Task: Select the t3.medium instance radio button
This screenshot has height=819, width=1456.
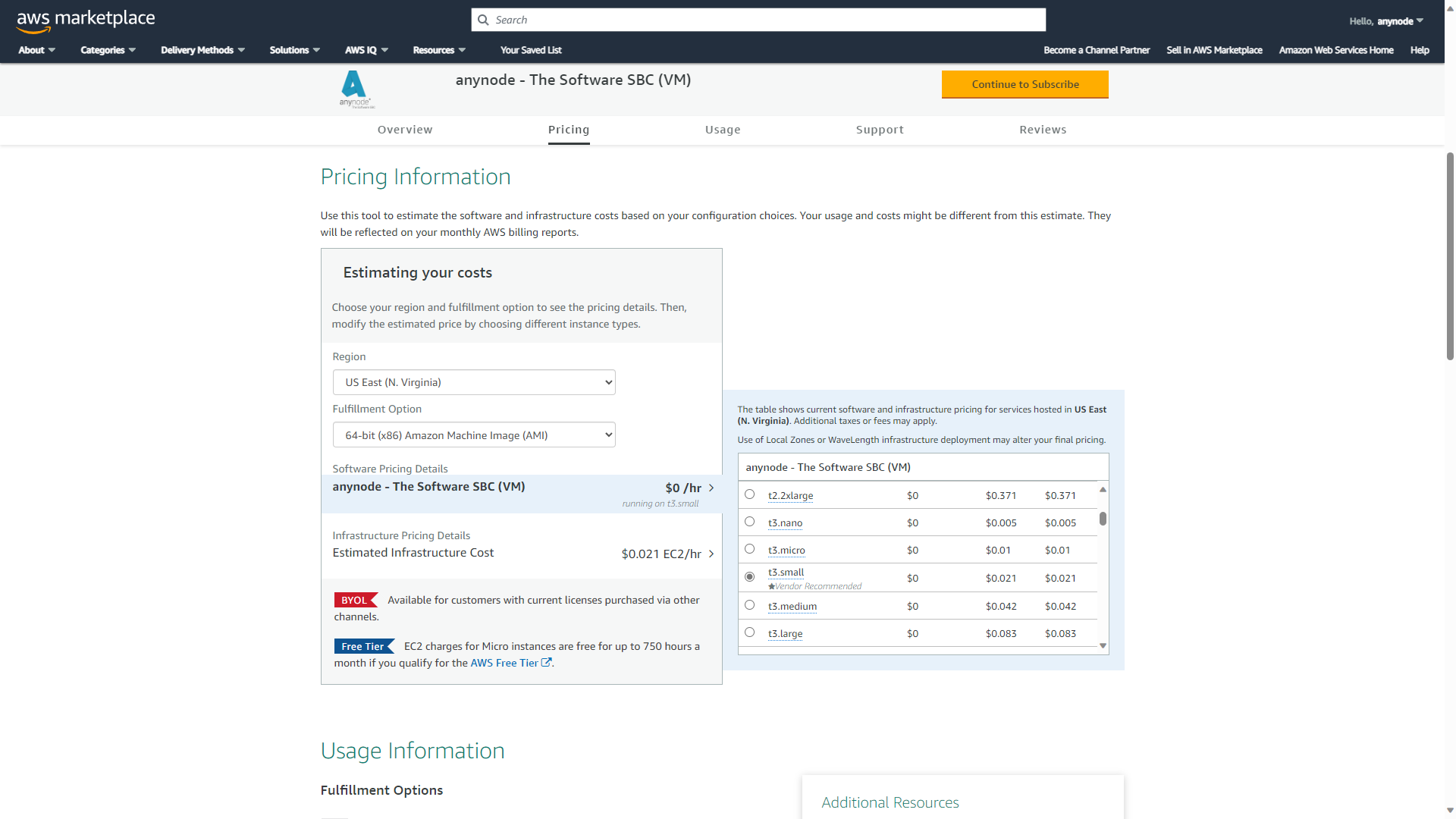Action: tap(749, 605)
